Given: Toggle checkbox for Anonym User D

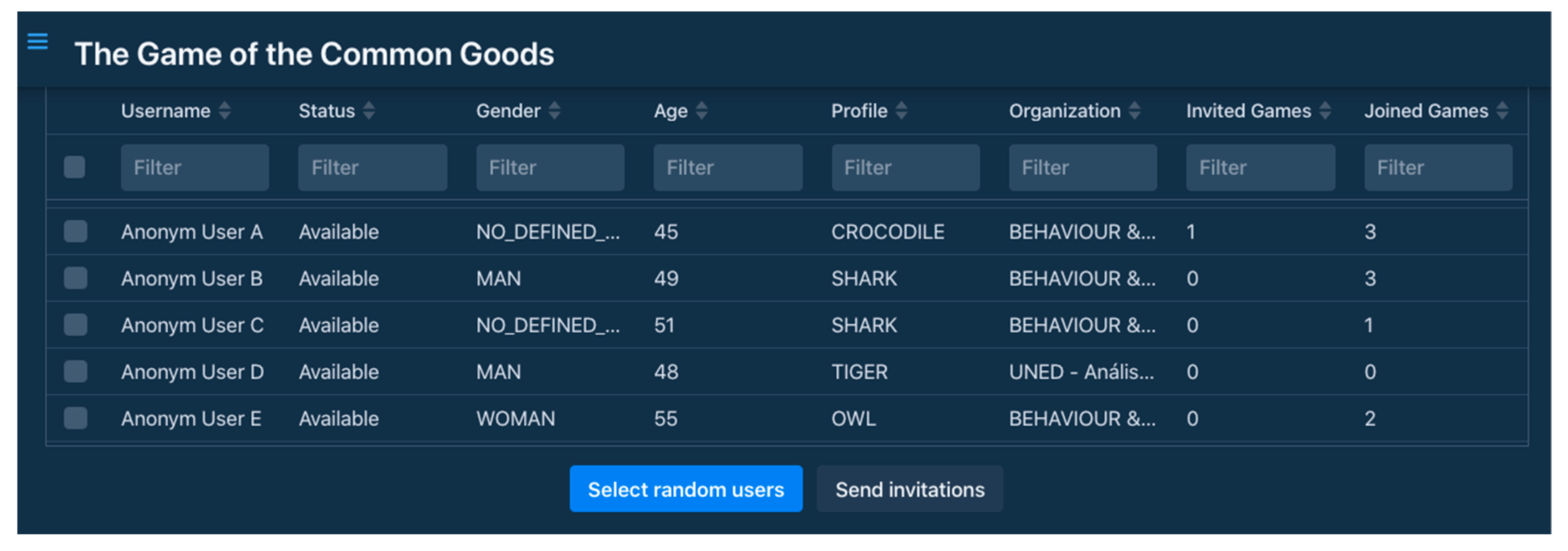Looking at the screenshot, I should [x=75, y=372].
